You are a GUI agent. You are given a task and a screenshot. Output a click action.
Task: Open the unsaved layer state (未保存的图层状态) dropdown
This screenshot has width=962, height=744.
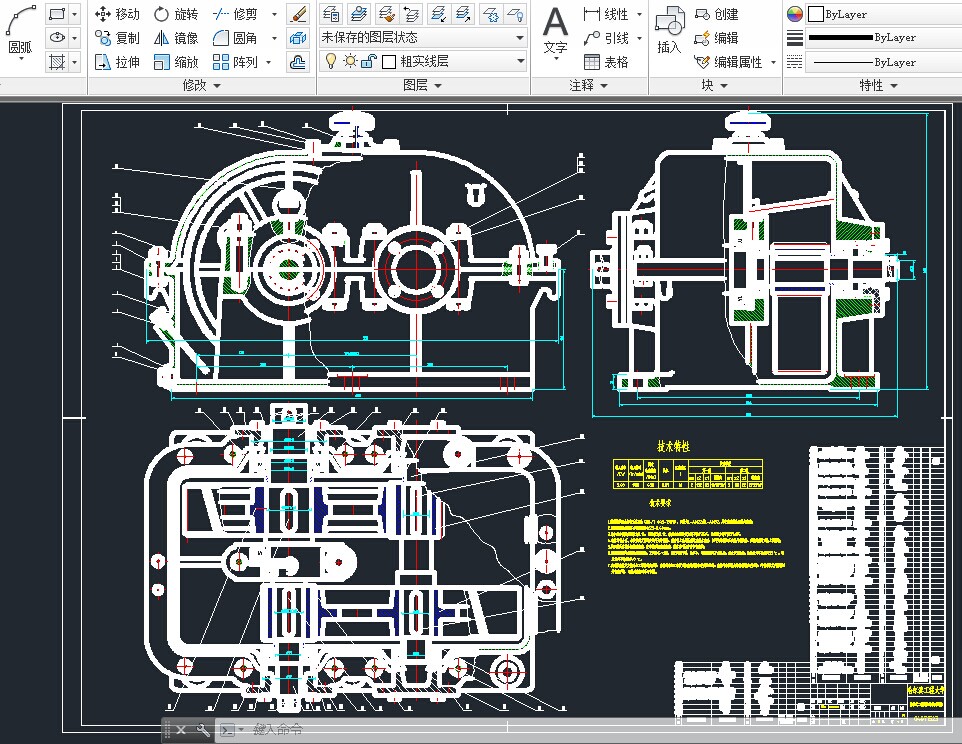[422, 37]
